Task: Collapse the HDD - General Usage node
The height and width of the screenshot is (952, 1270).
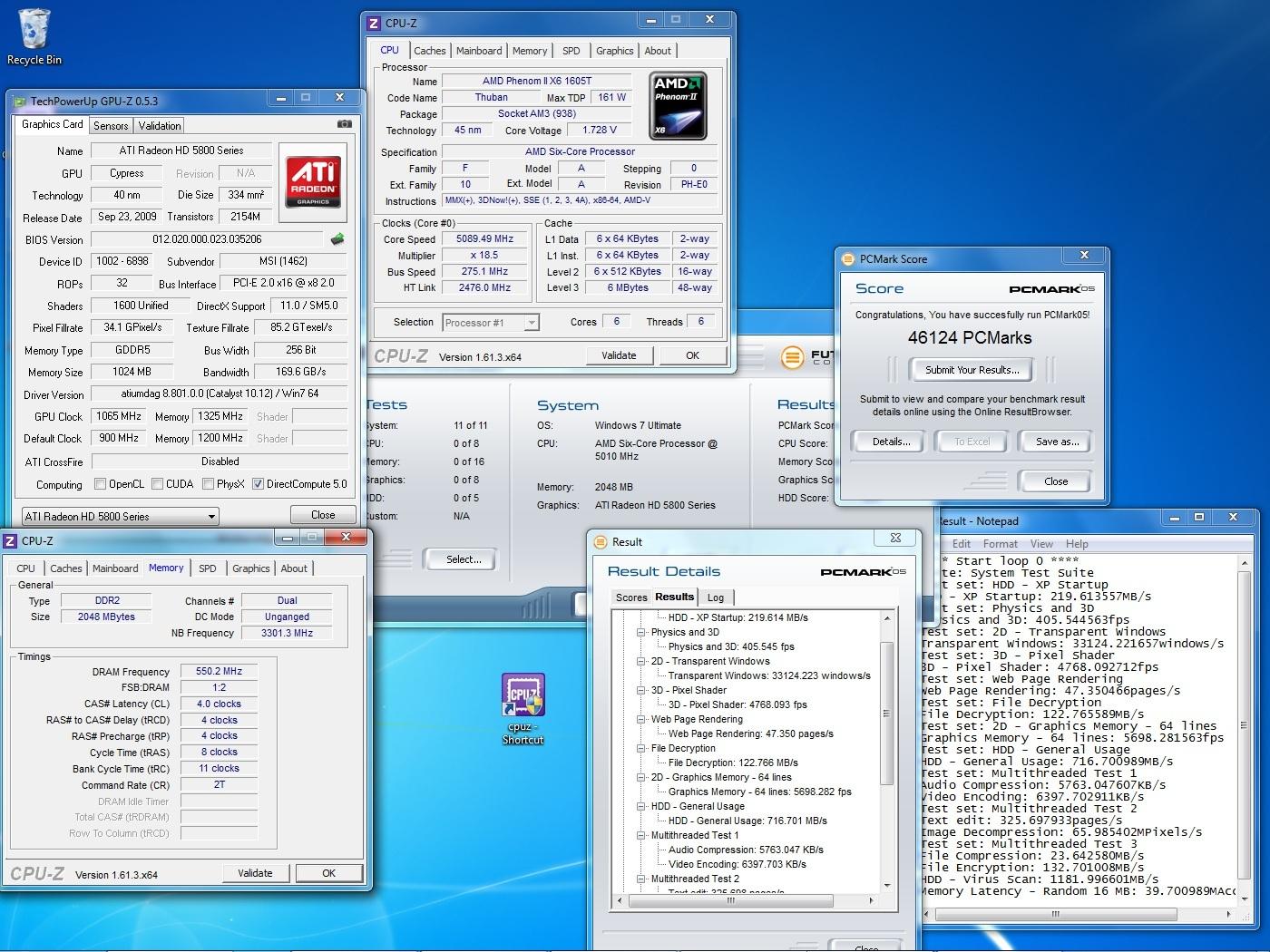Action: click(x=641, y=806)
